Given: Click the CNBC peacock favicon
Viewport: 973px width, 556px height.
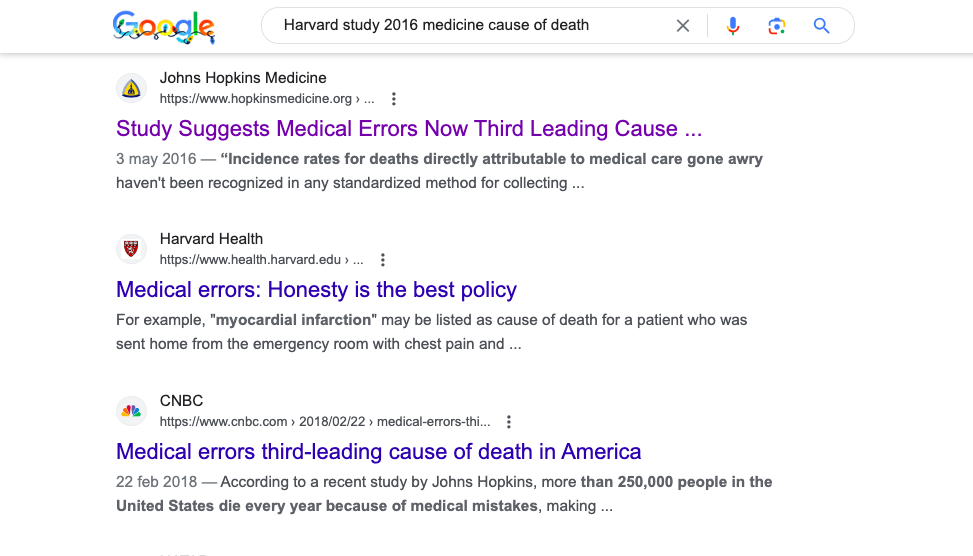Looking at the screenshot, I should 132,411.
